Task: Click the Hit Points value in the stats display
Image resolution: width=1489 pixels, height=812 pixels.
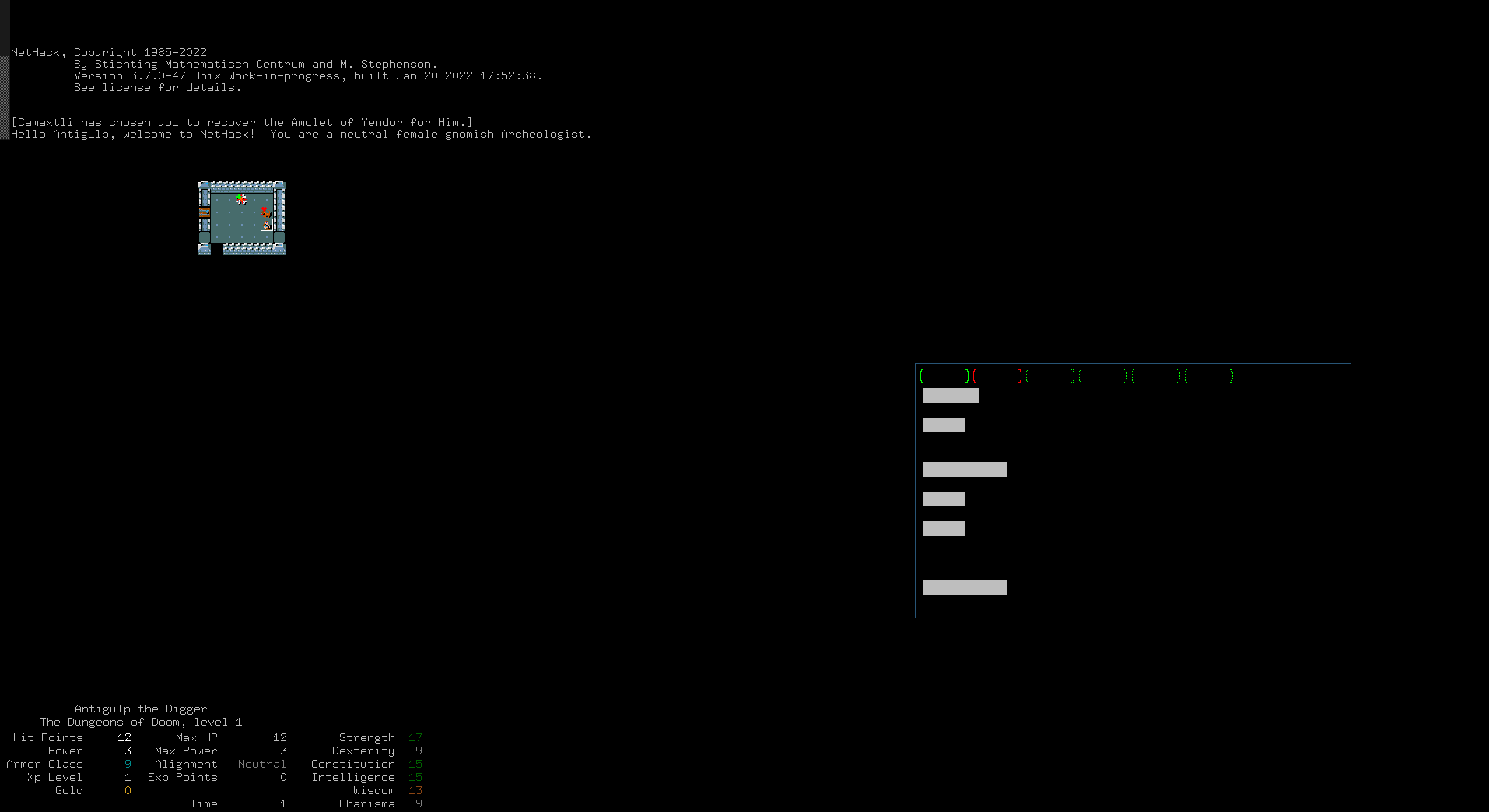Action: pyautogui.click(x=124, y=737)
